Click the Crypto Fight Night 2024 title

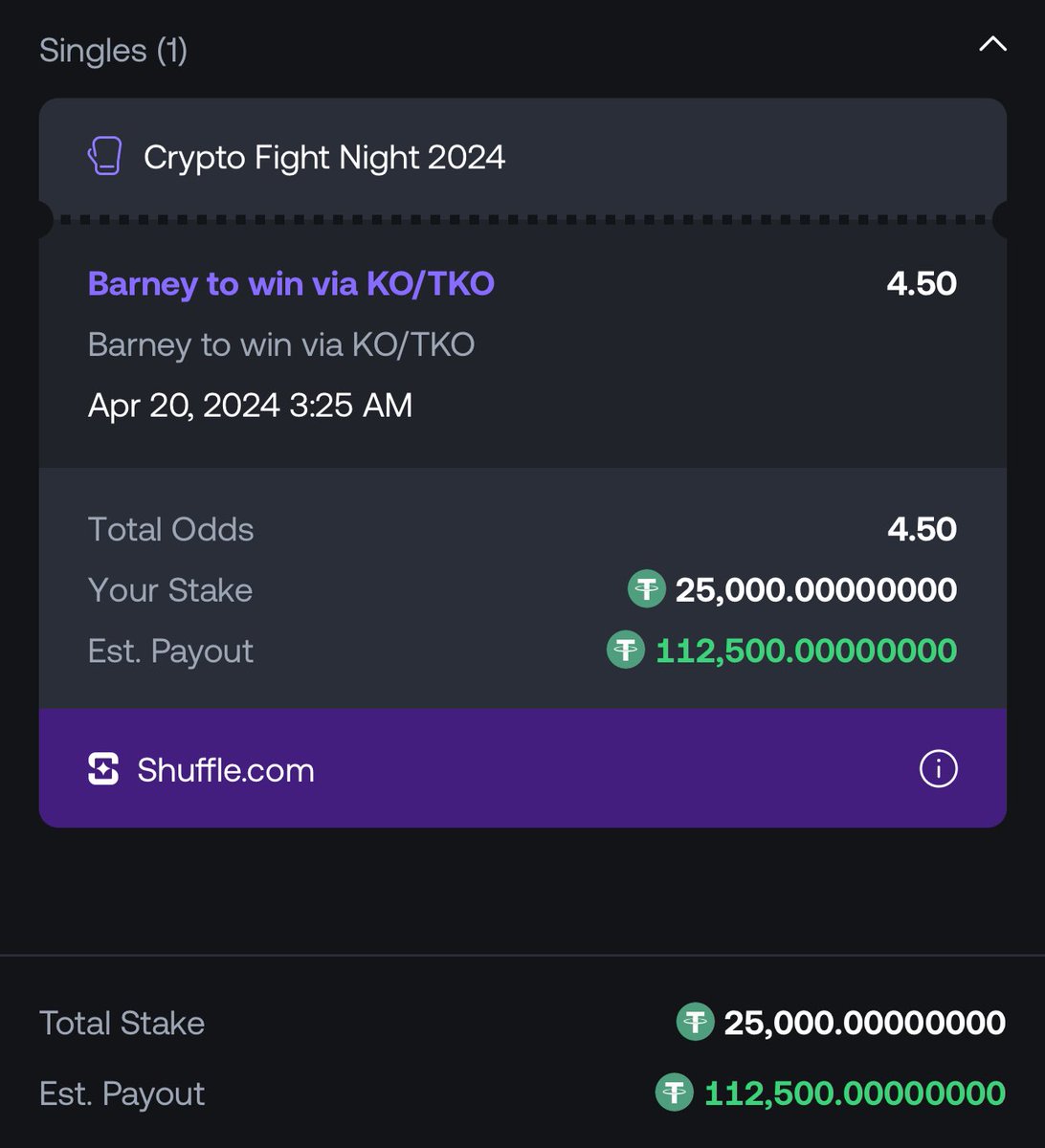click(x=324, y=157)
